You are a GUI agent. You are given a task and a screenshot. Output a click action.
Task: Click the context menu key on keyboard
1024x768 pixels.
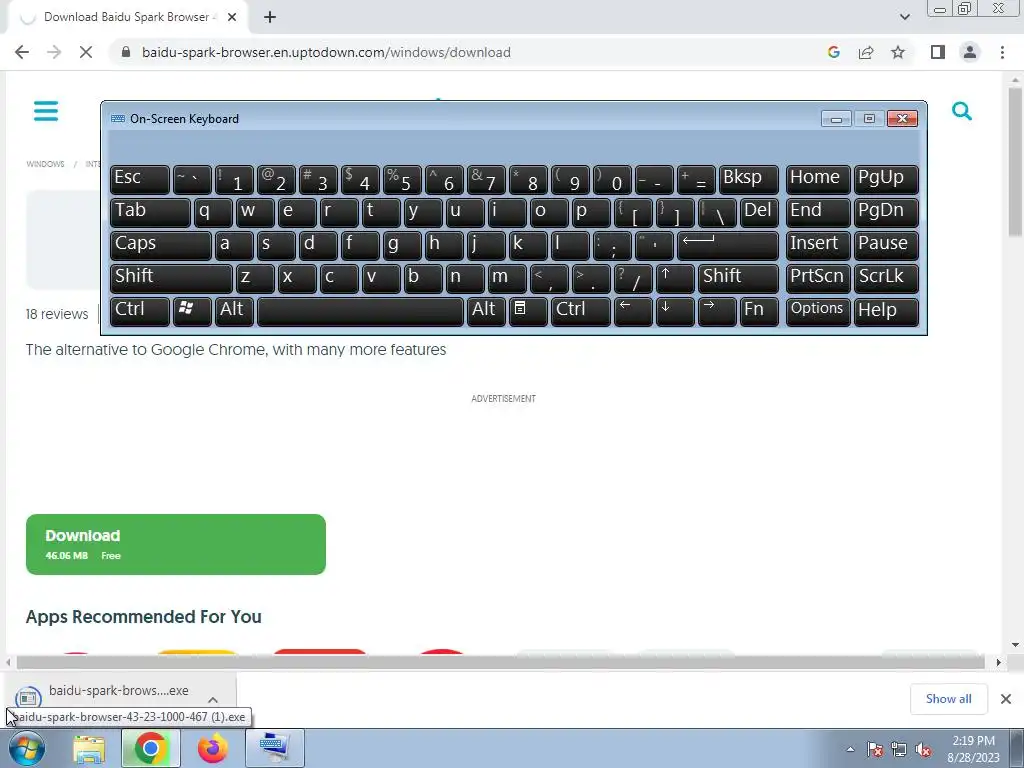coord(528,311)
